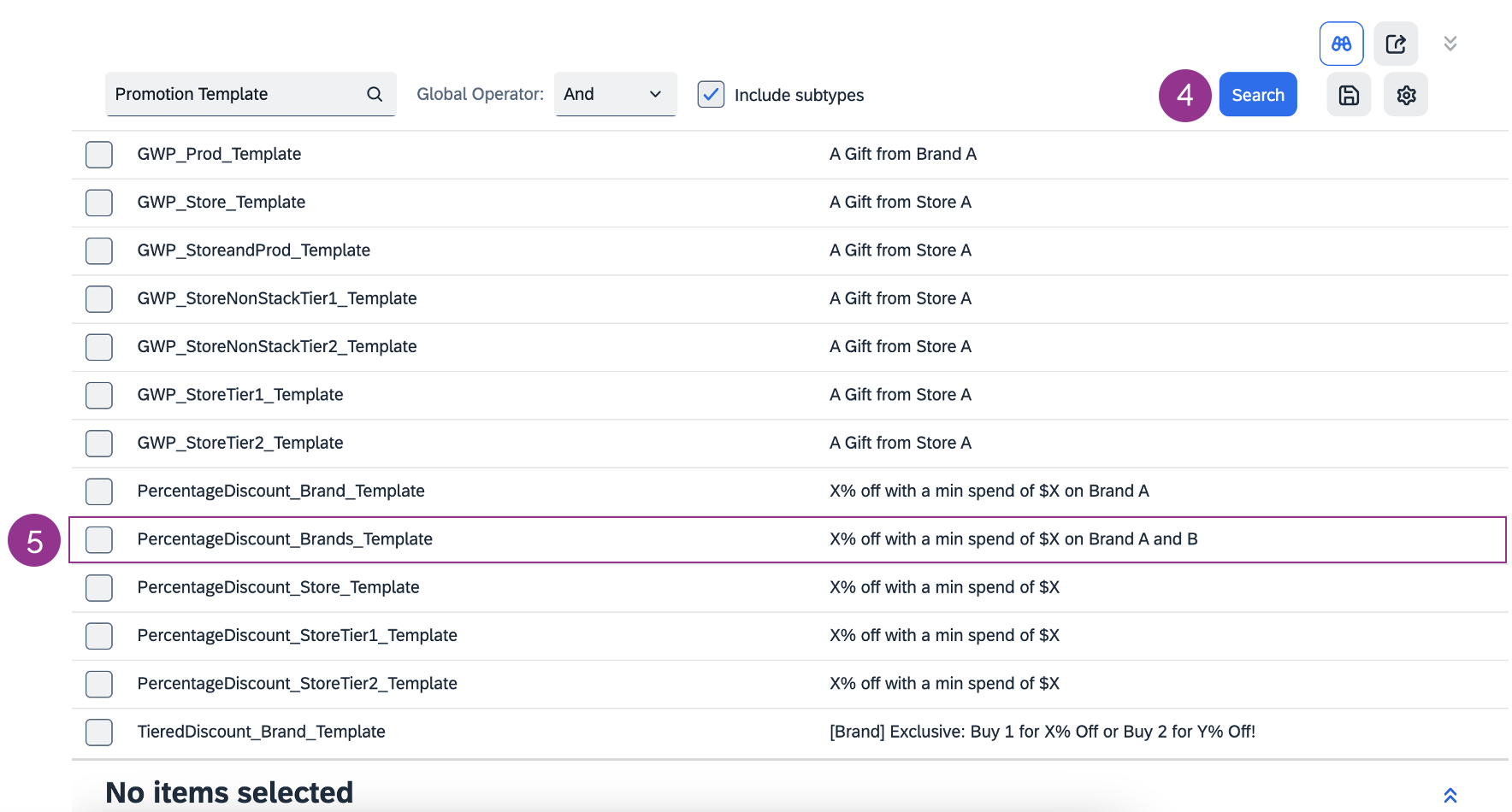Click the PercentageDiscount_Store_Template entry
Viewport: 1512px width, 812px height.
[x=278, y=587]
